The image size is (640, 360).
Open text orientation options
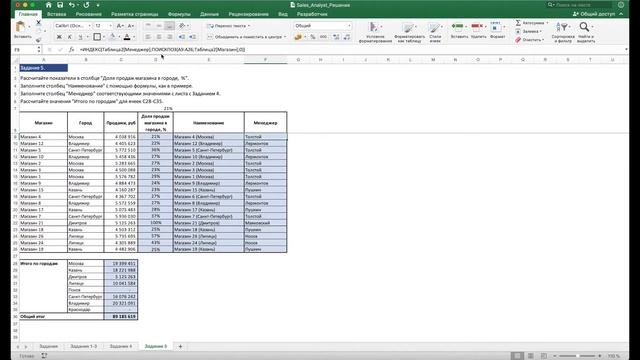pos(183,26)
